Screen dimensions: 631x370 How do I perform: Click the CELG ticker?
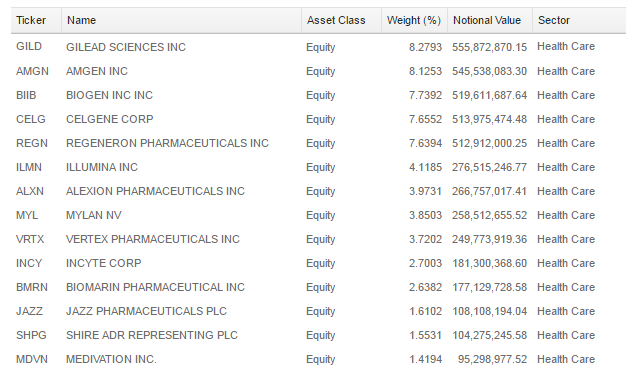31,119
